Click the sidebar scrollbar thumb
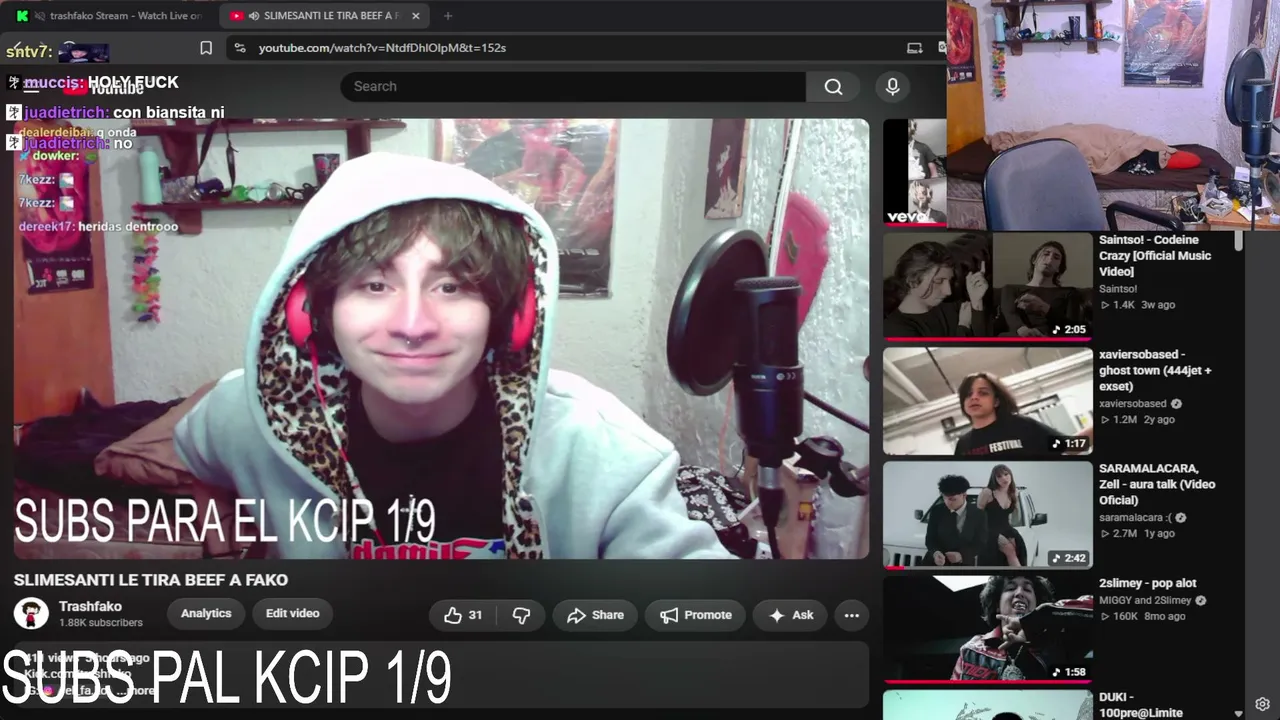This screenshot has height=720, width=1280. (x=1238, y=241)
